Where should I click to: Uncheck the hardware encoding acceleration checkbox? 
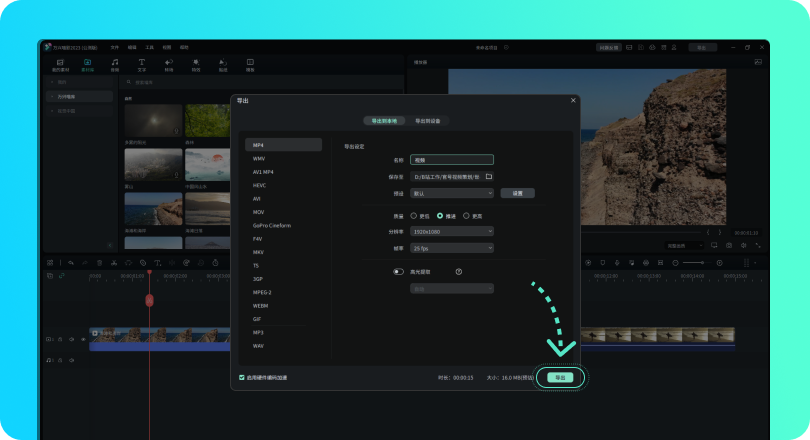242,377
